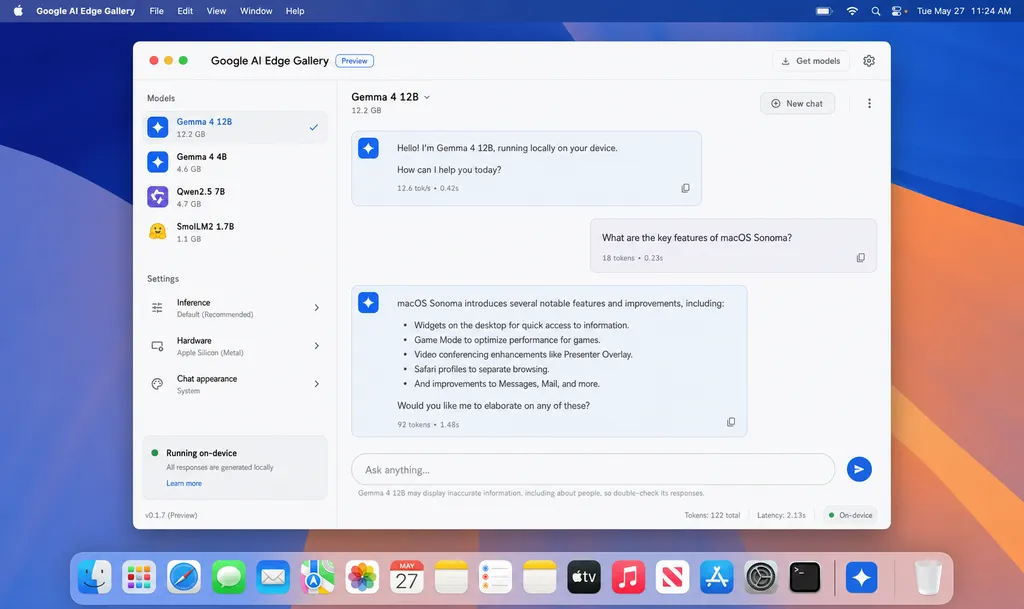Open the three-dot chat options menu
The image size is (1024, 609).
tap(869, 103)
